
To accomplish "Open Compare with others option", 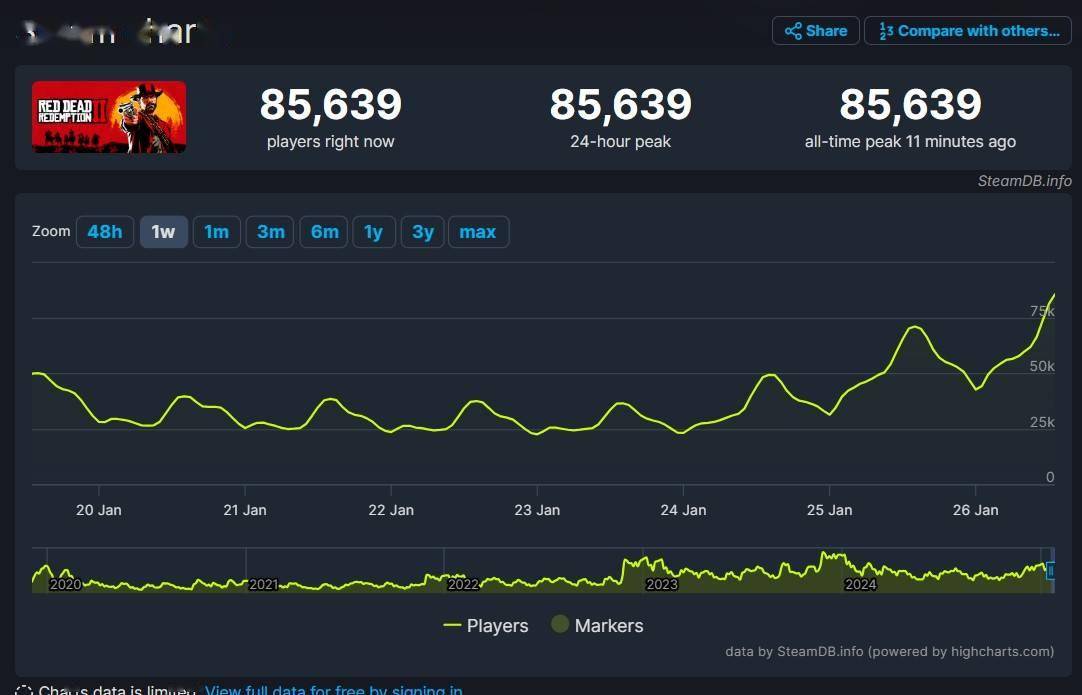I will [968, 31].
